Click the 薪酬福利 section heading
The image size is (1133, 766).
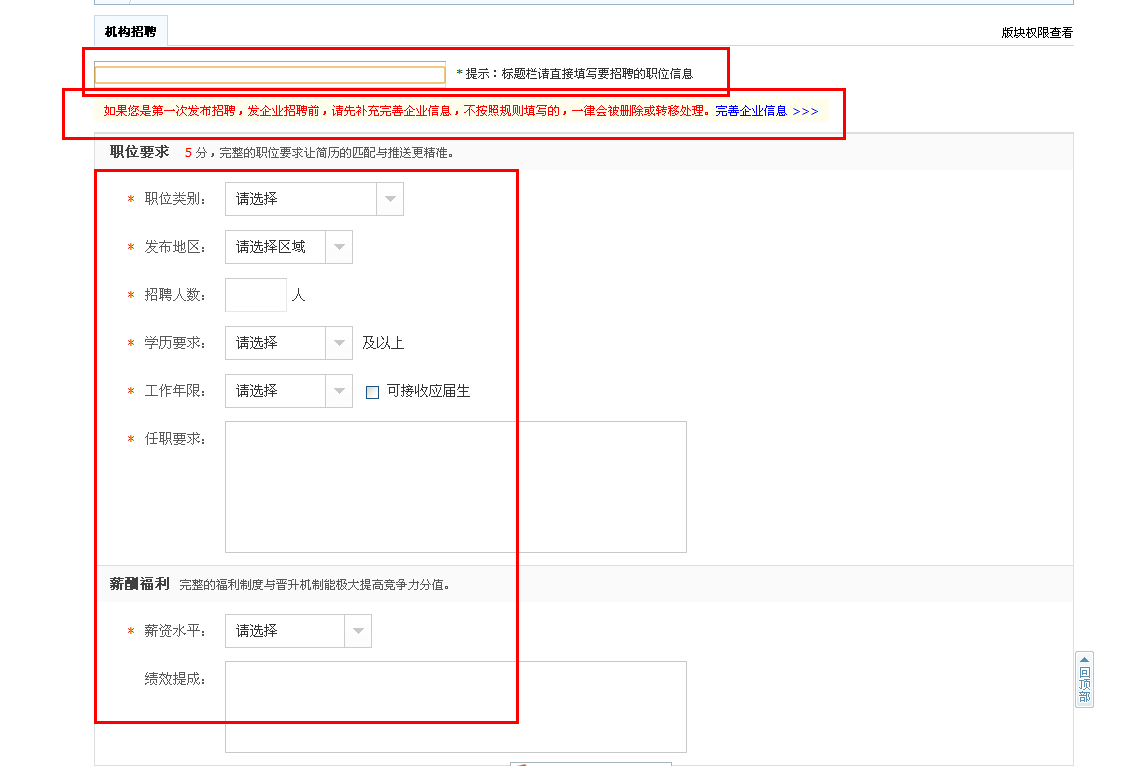point(139,584)
